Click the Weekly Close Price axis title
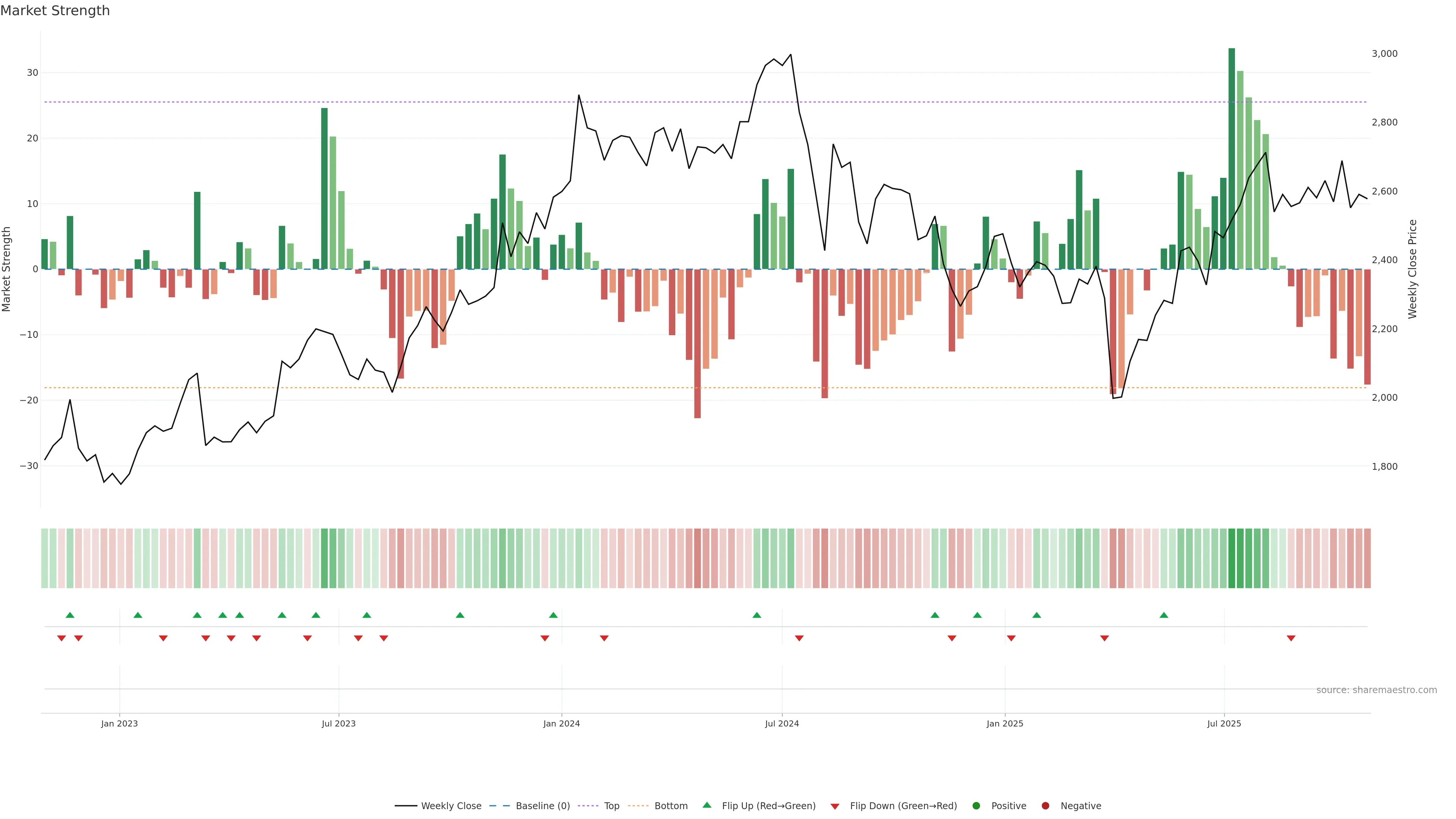Viewport: 1456px width, 819px height. [x=1412, y=269]
